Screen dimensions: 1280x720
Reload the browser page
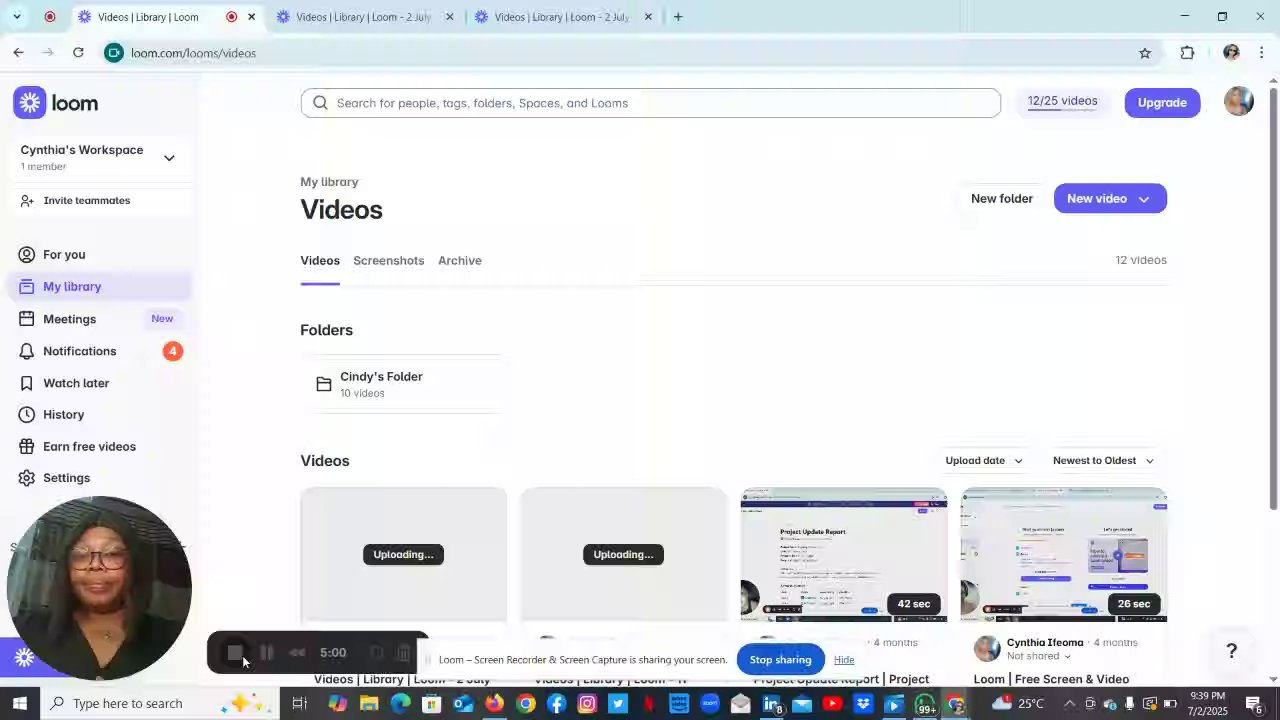(x=78, y=52)
